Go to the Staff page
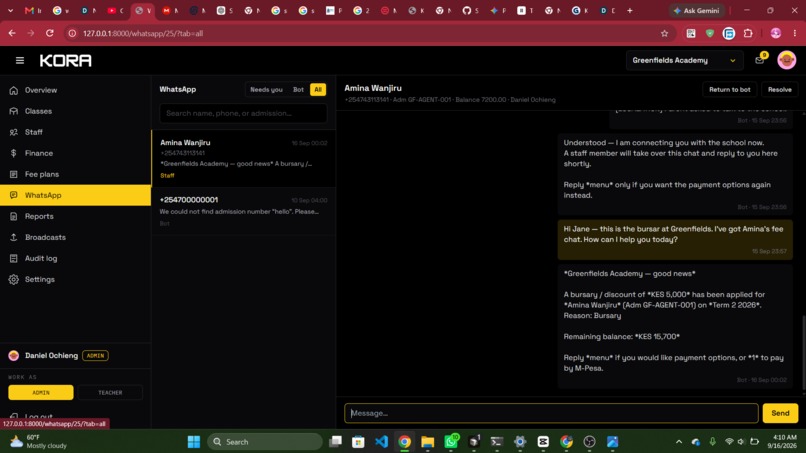806x453 pixels. [x=76, y=132]
